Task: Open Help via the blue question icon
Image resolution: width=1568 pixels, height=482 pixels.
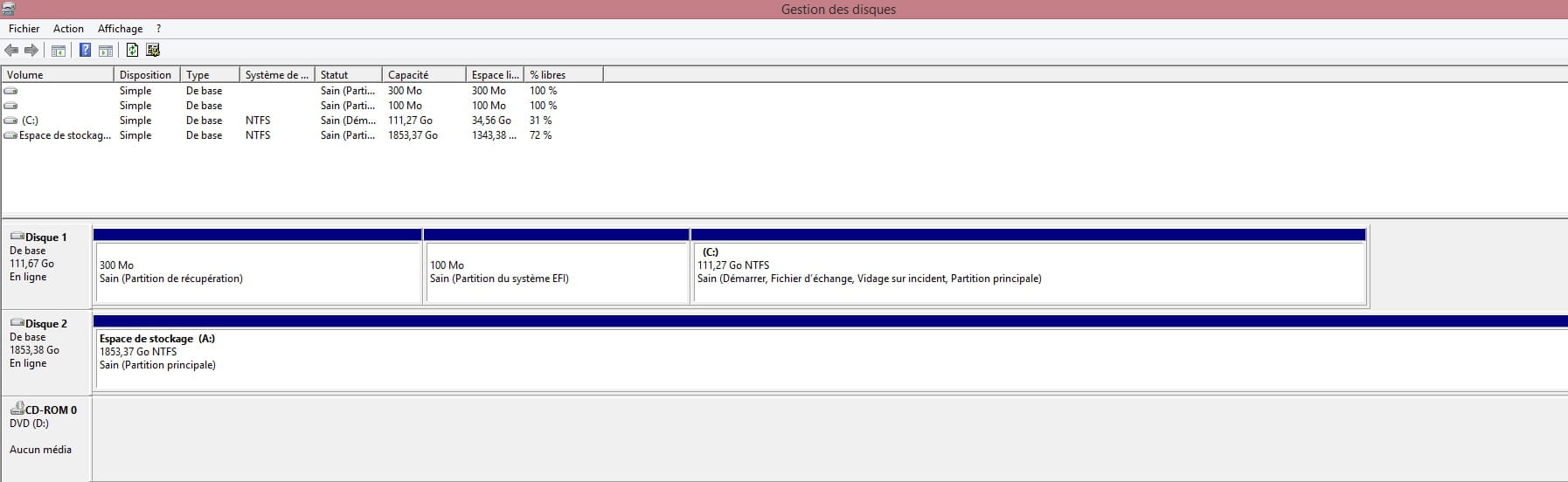Action: click(85, 51)
